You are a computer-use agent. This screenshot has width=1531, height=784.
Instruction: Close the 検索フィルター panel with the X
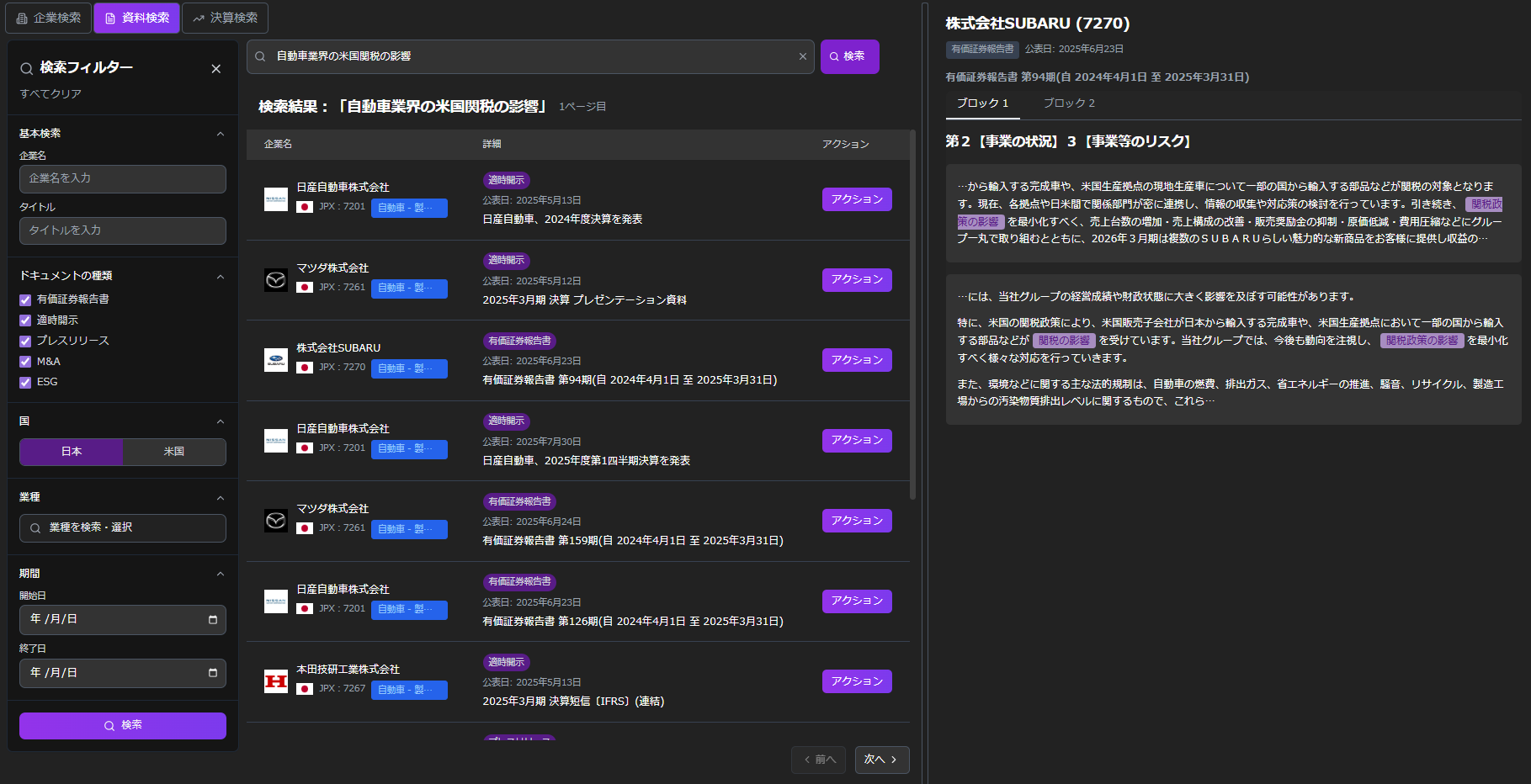click(x=216, y=69)
